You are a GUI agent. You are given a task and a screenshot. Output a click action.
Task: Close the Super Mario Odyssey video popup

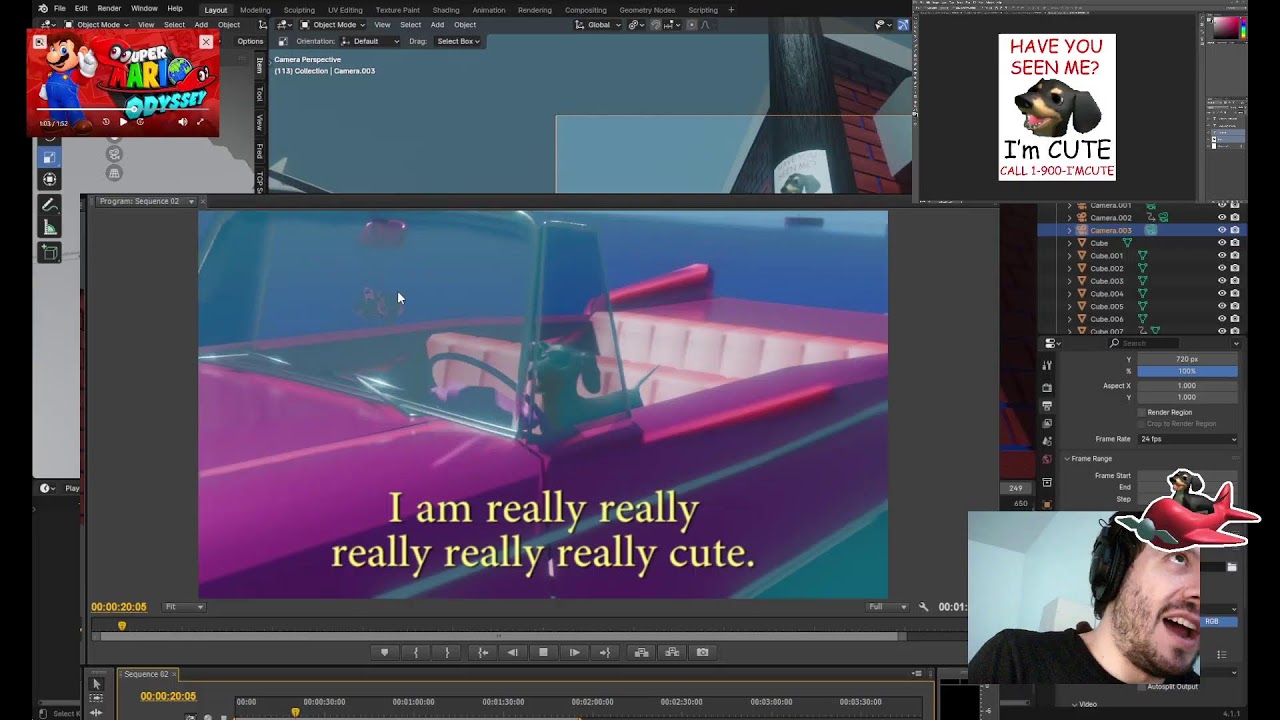(x=206, y=42)
